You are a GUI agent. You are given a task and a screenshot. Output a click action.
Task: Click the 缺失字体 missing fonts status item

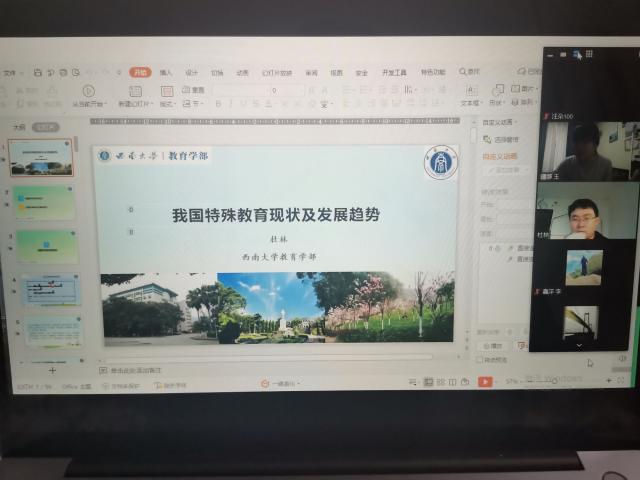171,385
